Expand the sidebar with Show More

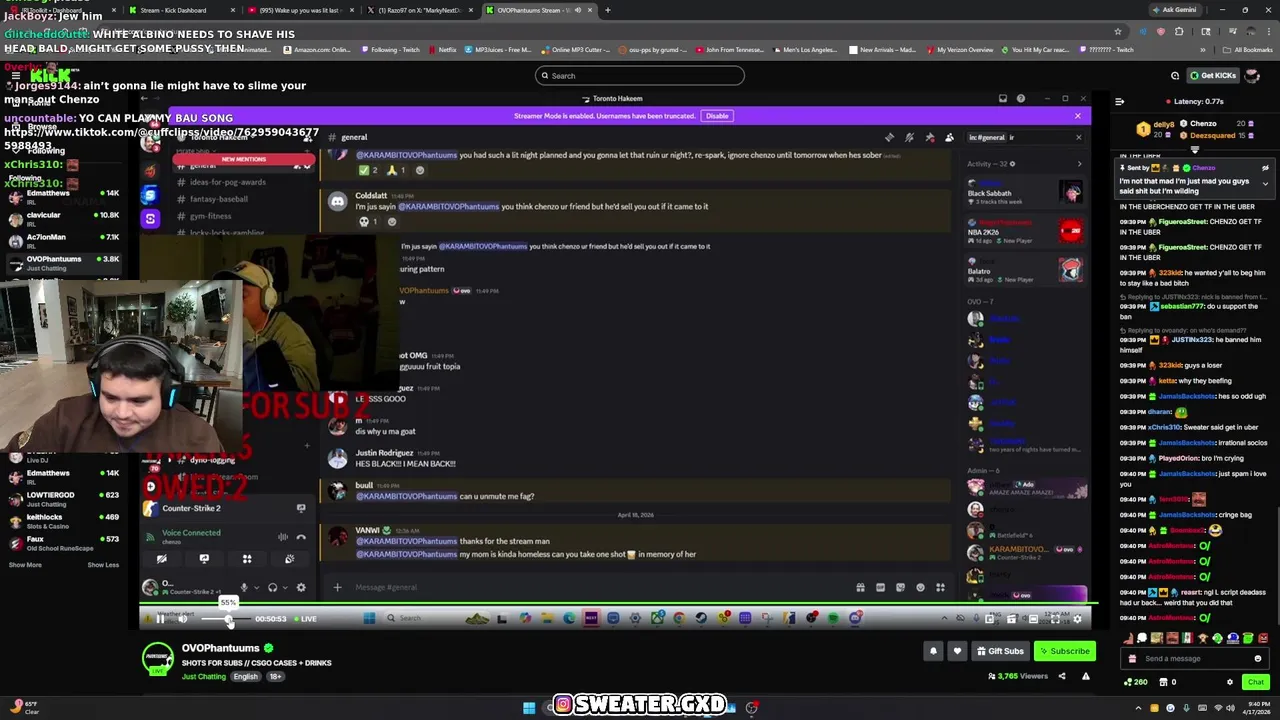tap(25, 565)
